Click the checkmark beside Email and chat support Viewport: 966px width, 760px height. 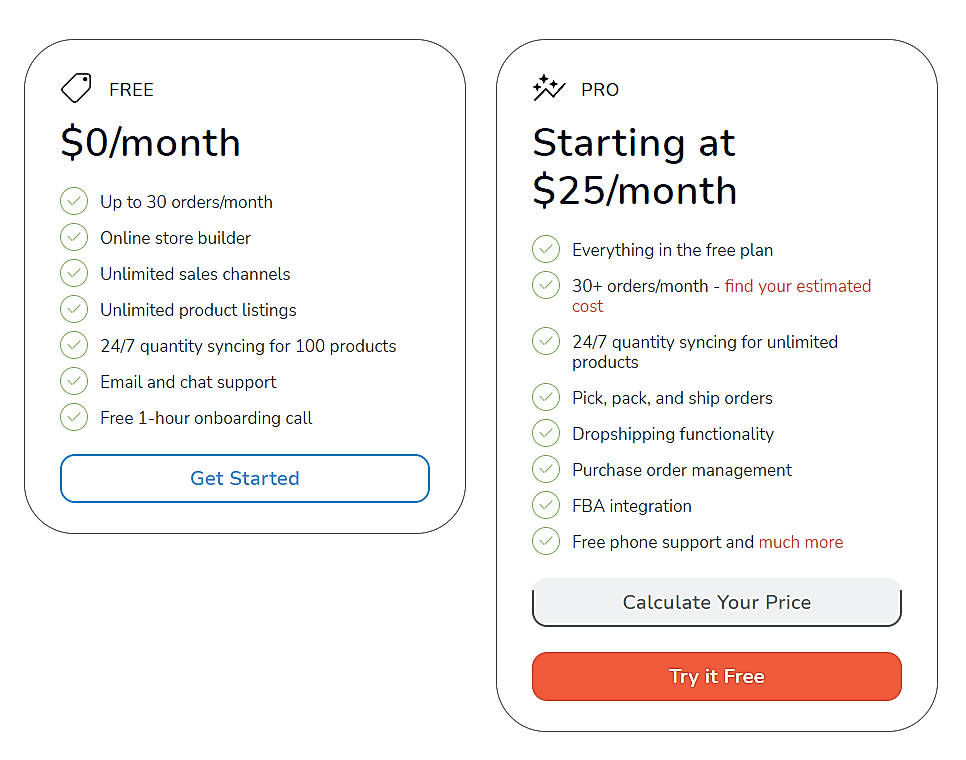point(74,381)
